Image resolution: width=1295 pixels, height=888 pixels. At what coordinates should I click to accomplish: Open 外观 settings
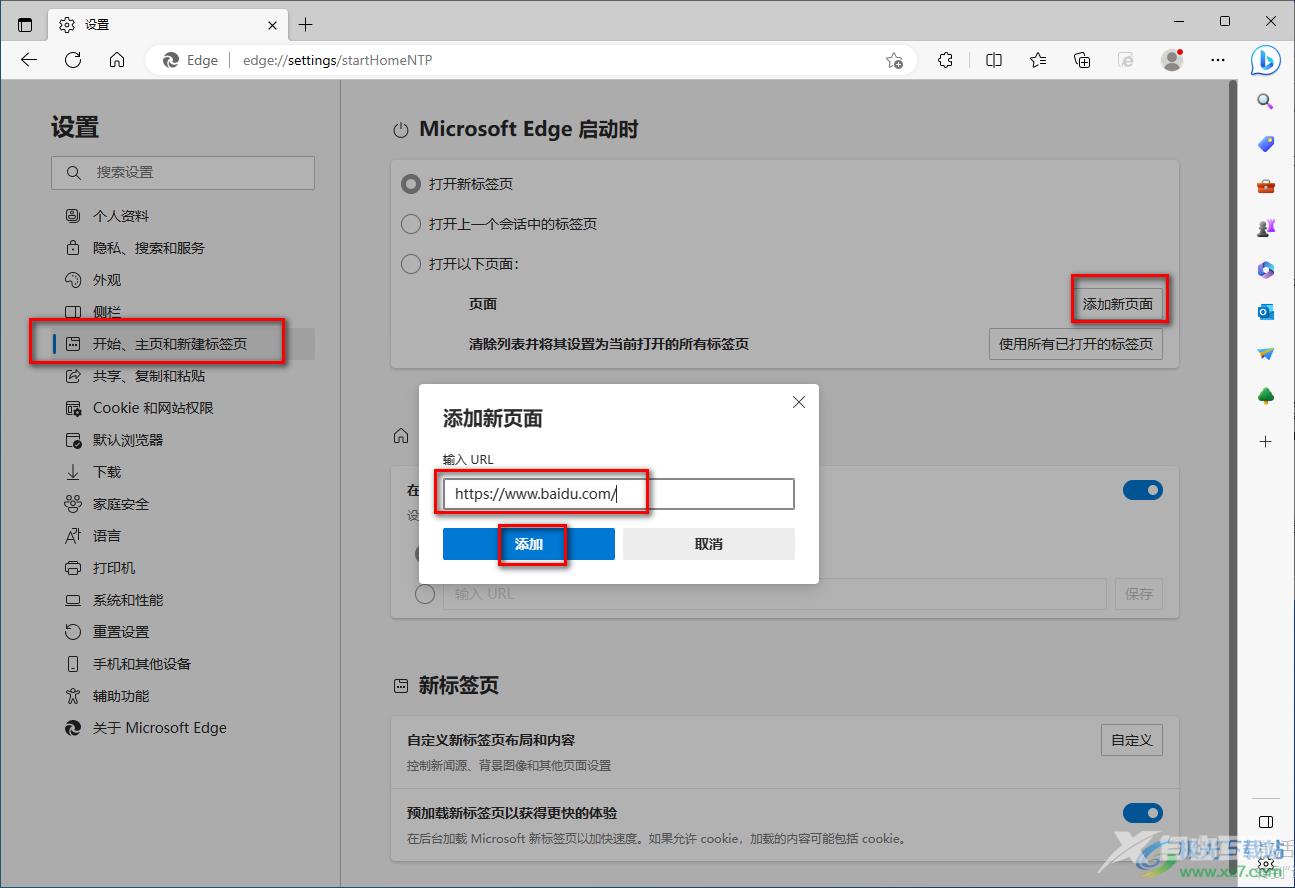pos(107,280)
